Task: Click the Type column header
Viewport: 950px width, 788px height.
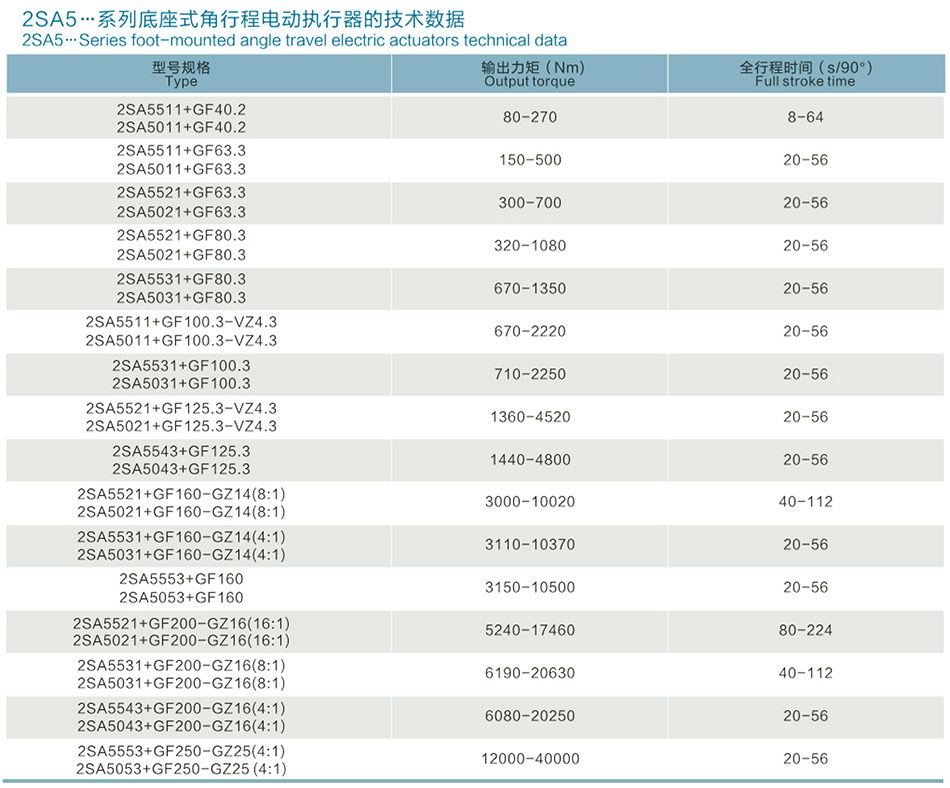Action: click(x=181, y=74)
